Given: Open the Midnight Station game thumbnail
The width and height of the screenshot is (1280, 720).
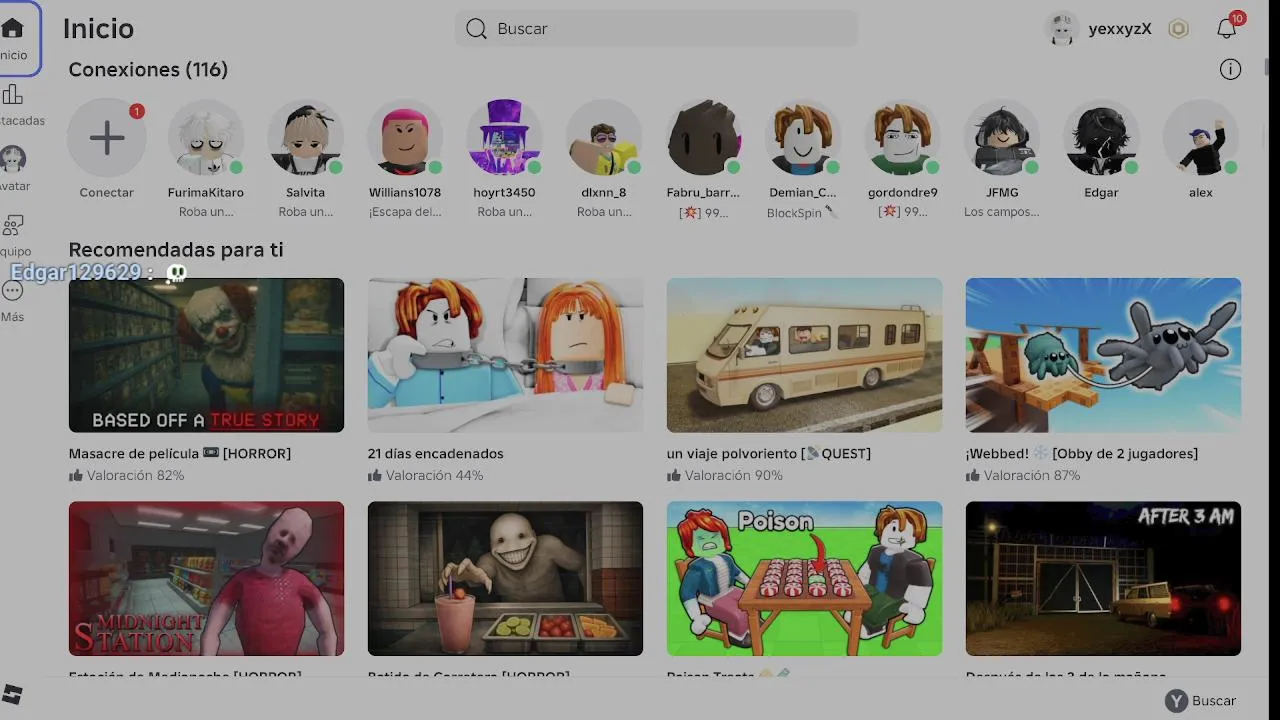Looking at the screenshot, I should point(206,578).
